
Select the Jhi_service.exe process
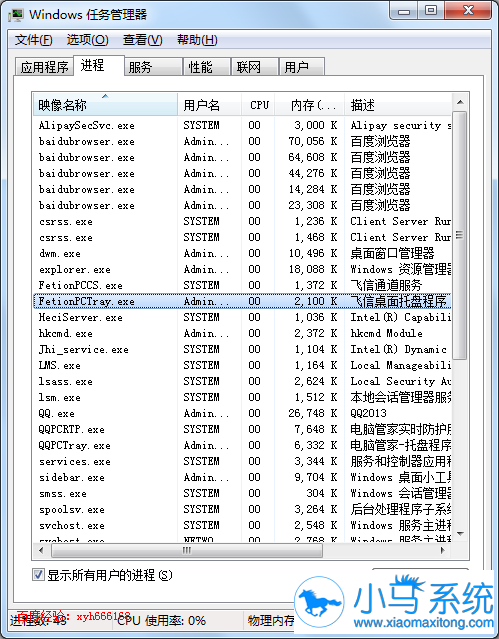tap(242, 349)
